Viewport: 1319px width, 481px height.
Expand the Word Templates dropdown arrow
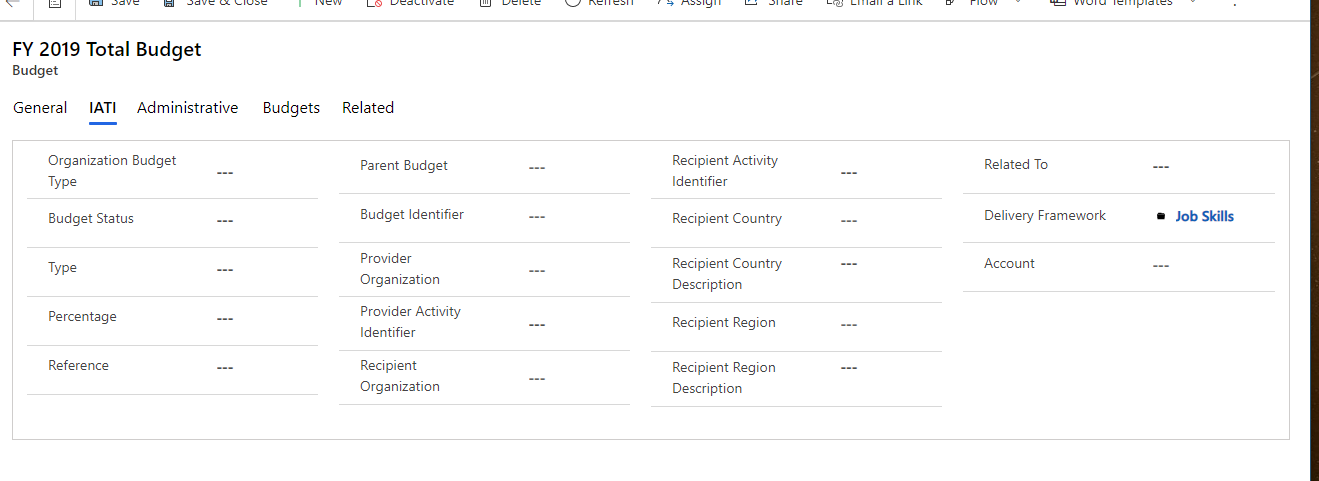point(1192,3)
